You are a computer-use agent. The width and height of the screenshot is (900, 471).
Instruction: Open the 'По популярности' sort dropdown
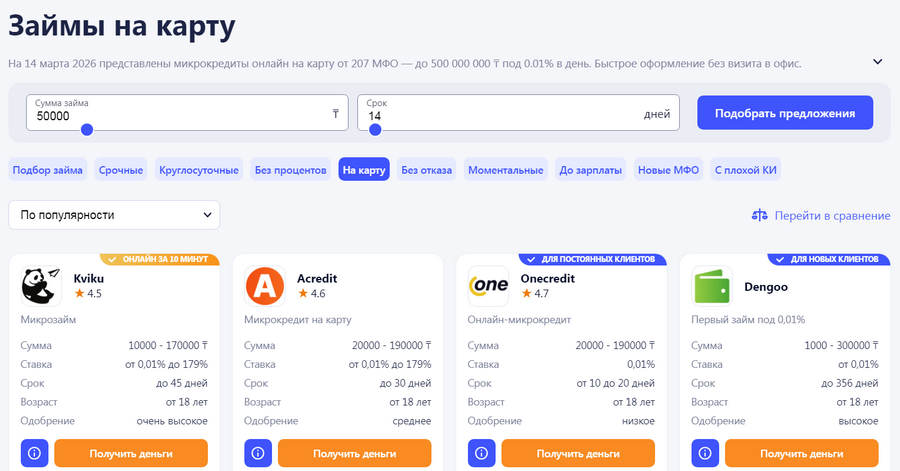point(114,215)
